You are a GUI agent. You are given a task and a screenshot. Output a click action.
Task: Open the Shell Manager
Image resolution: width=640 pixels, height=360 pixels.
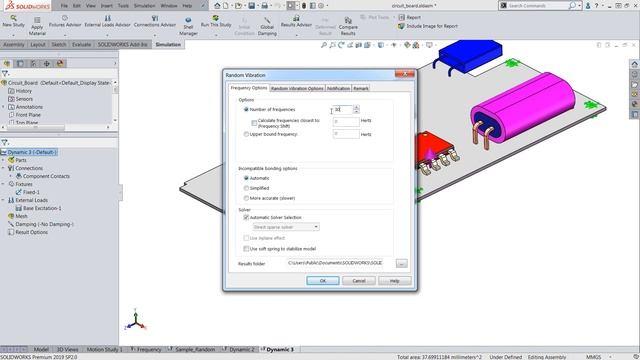coord(188,27)
